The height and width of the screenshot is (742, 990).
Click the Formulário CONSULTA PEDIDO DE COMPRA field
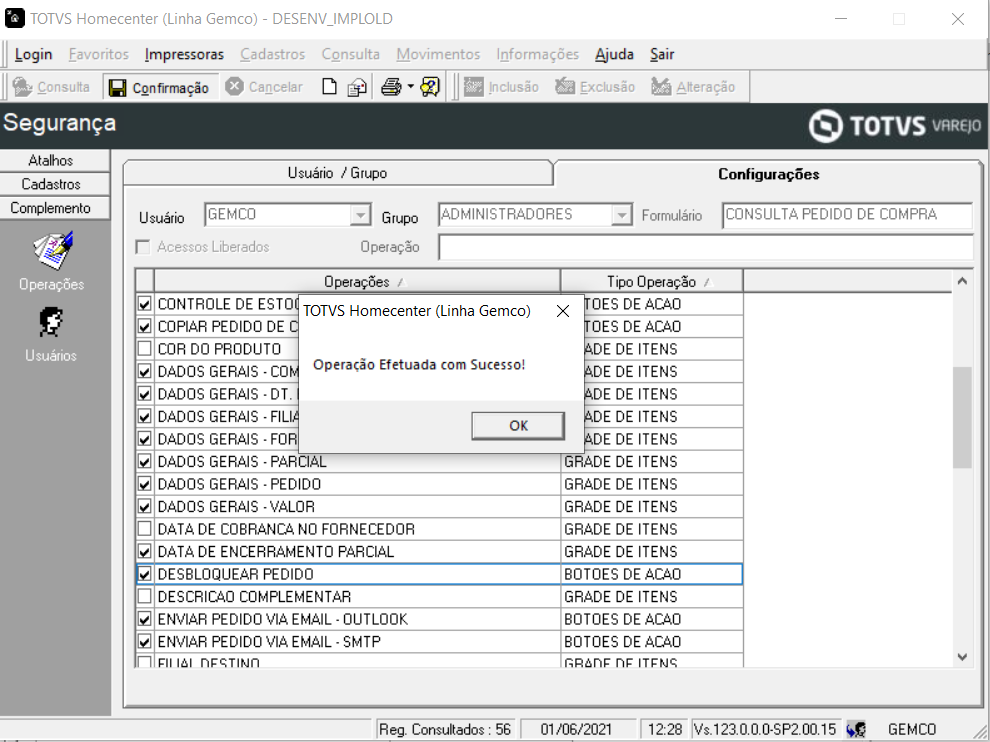[847, 215]
